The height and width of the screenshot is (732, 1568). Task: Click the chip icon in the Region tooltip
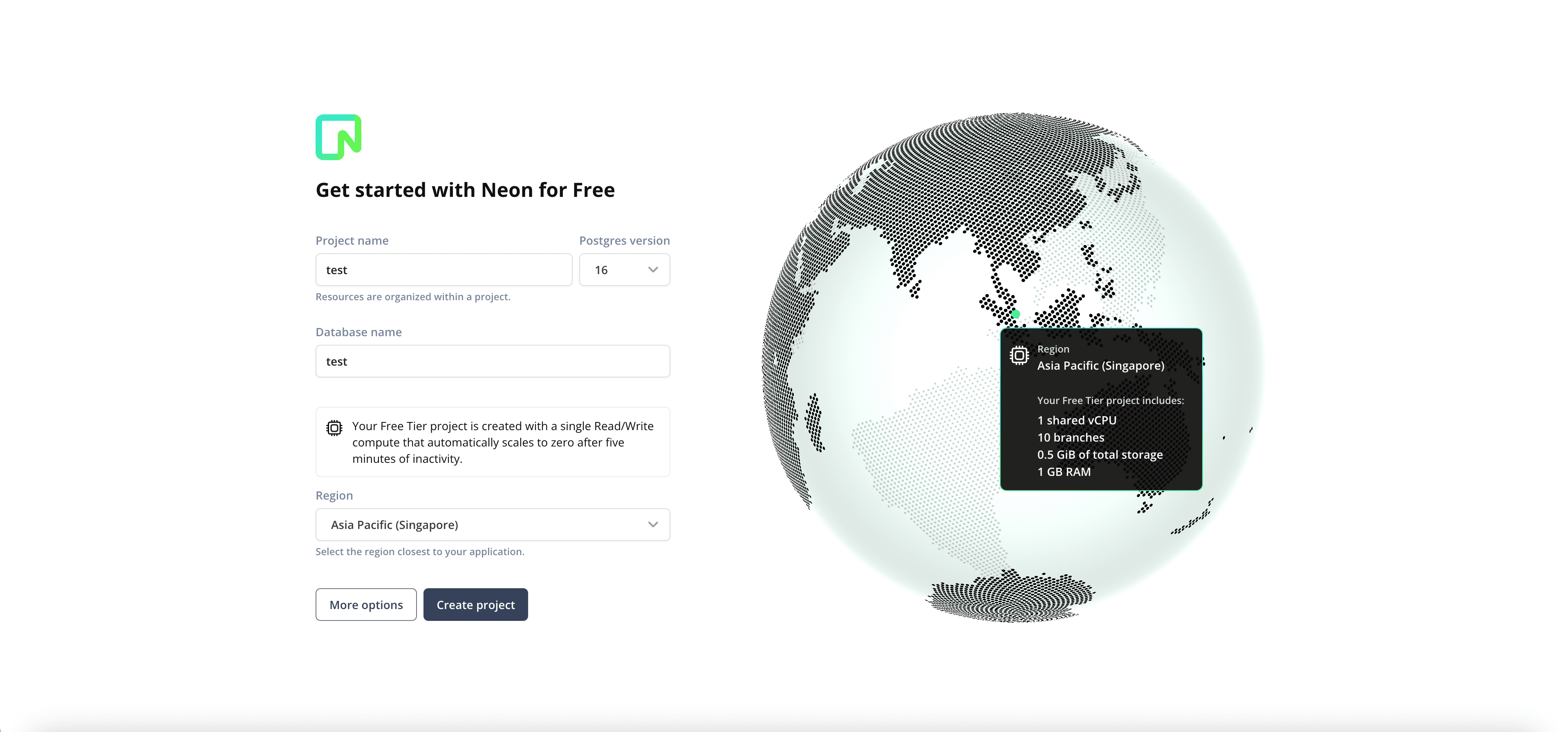pyautogui.click(x=1019, y=355)
